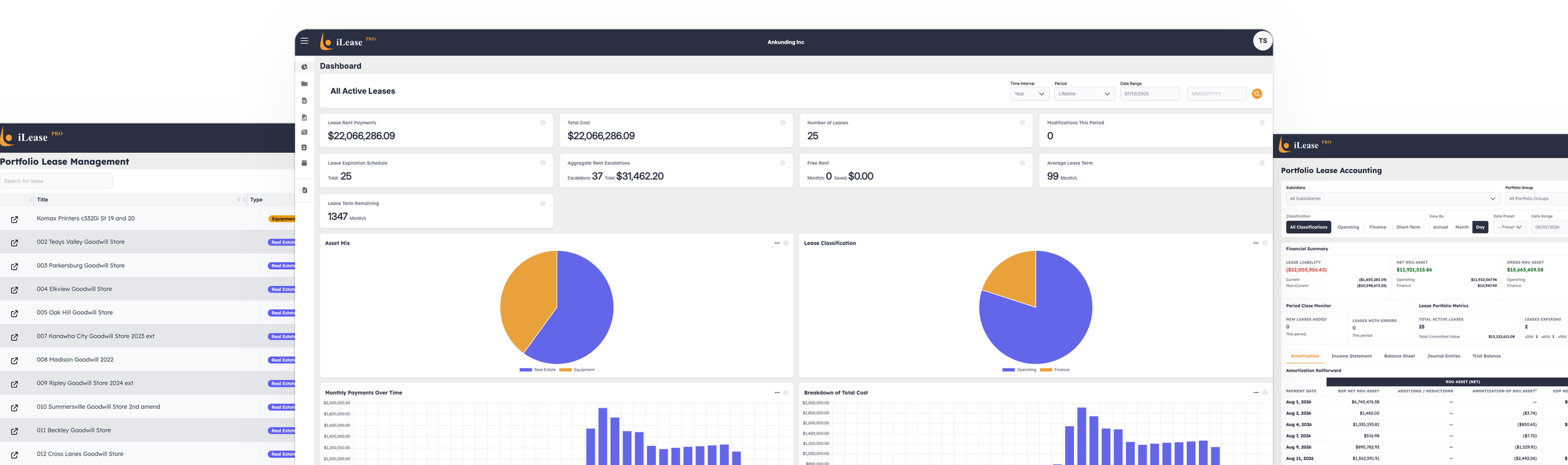Click the orange search button beside Date Range
The height and width of the screenshot is (465, 1568).
1257,94
